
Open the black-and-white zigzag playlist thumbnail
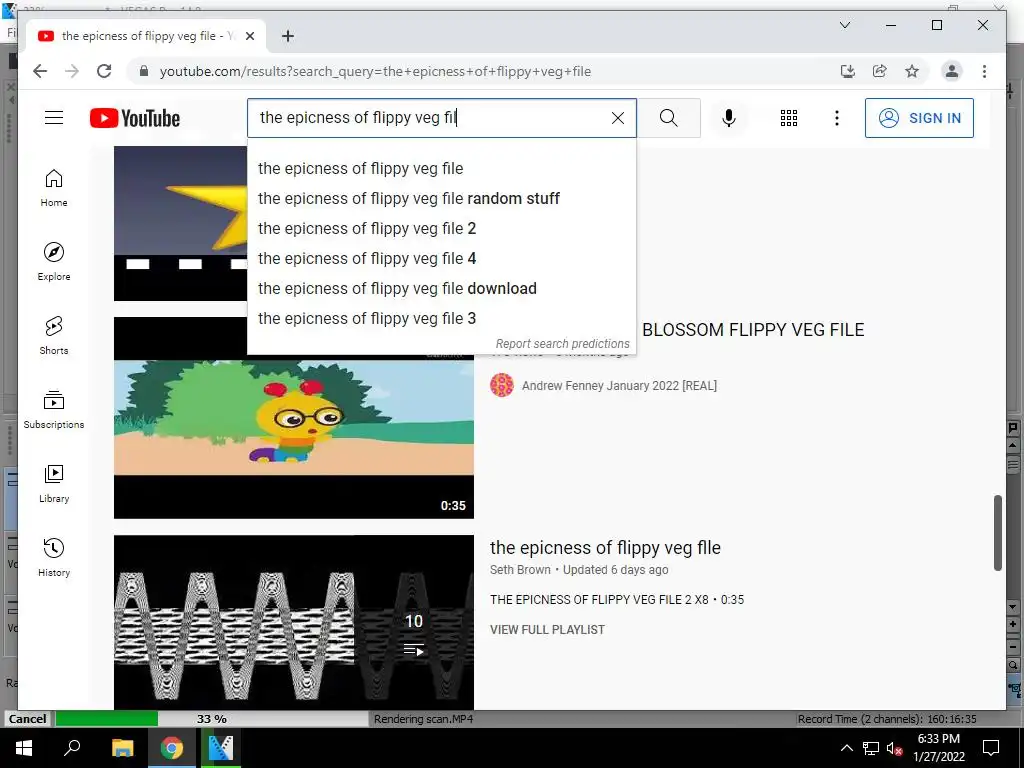[294, 622]
